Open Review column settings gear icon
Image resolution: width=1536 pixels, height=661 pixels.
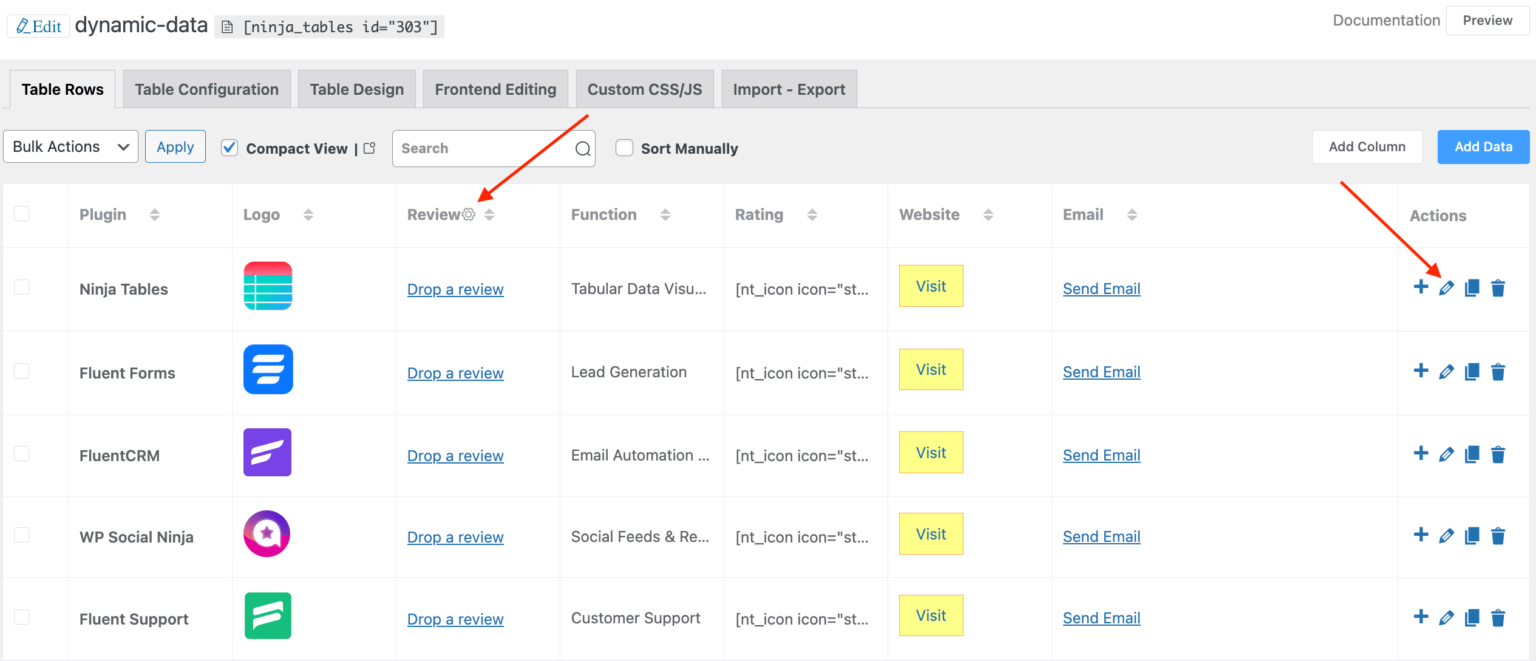pos(469,214)
